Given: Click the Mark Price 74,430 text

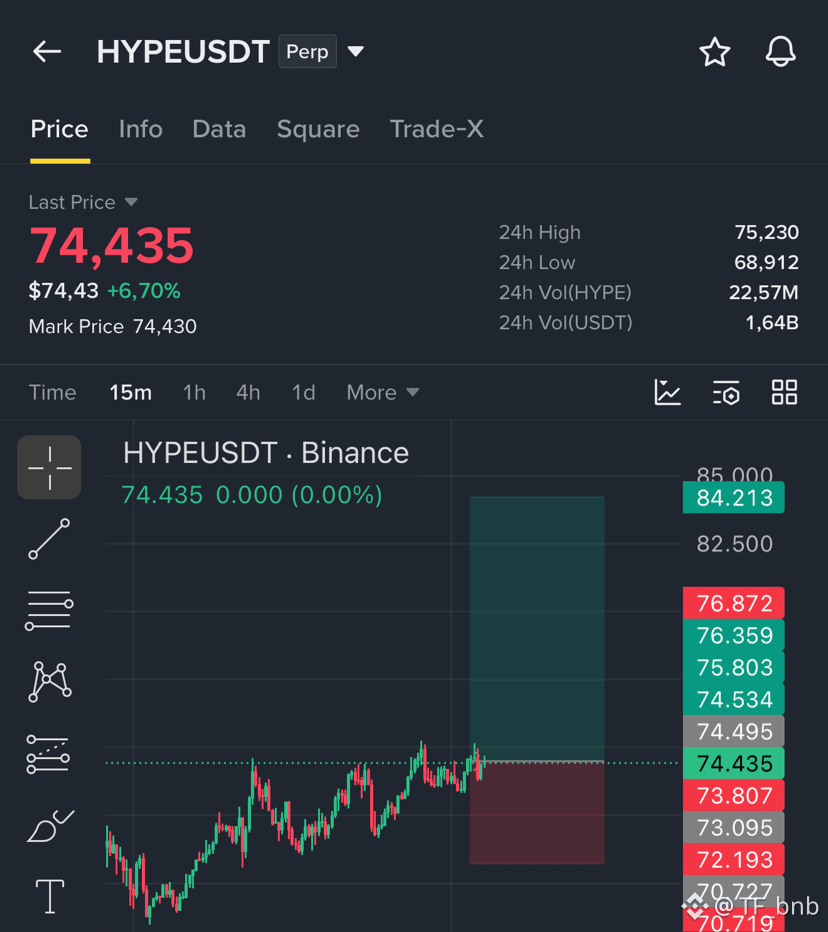Looking at the screenshot, I should (x=112, y=326).
